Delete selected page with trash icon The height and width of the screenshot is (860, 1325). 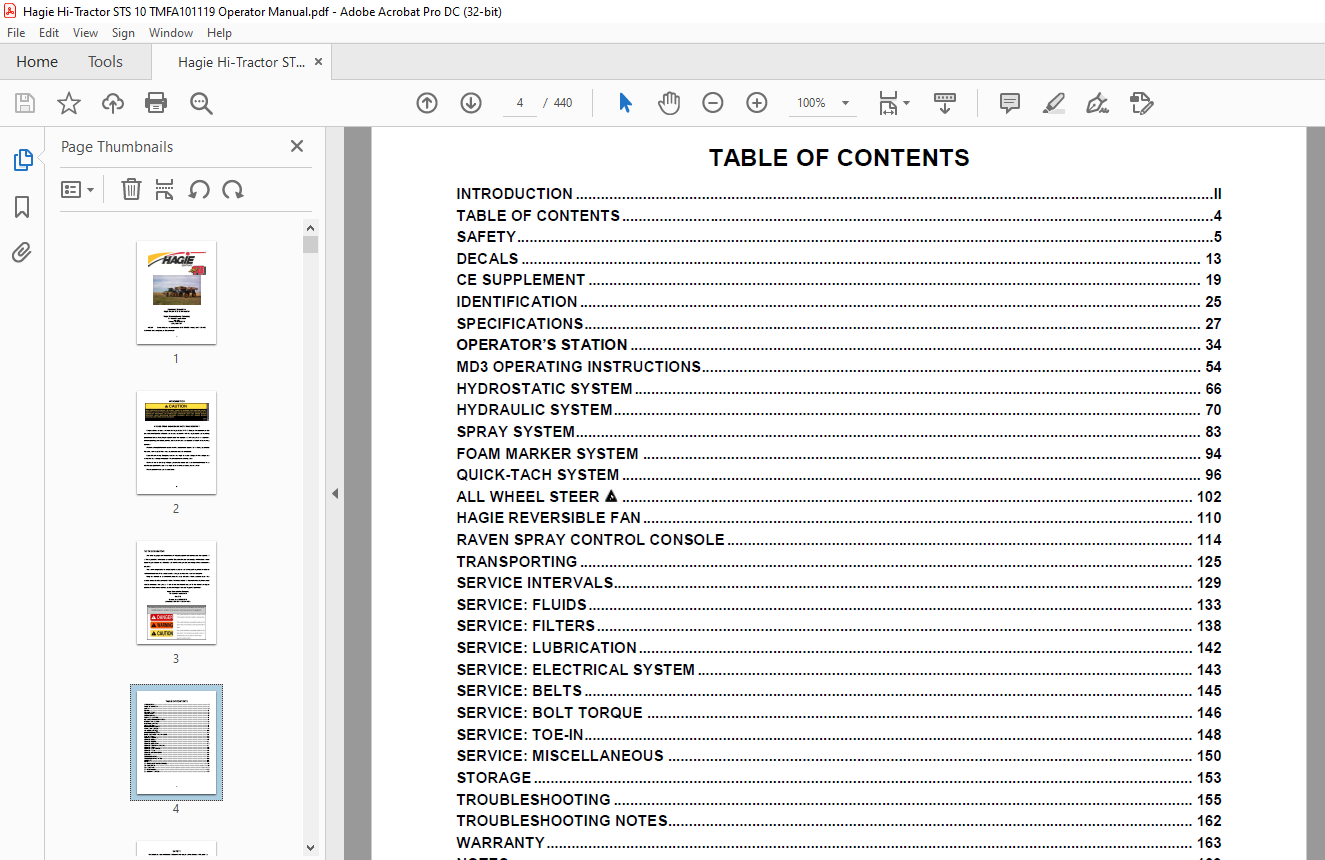(x=131, y=189)
